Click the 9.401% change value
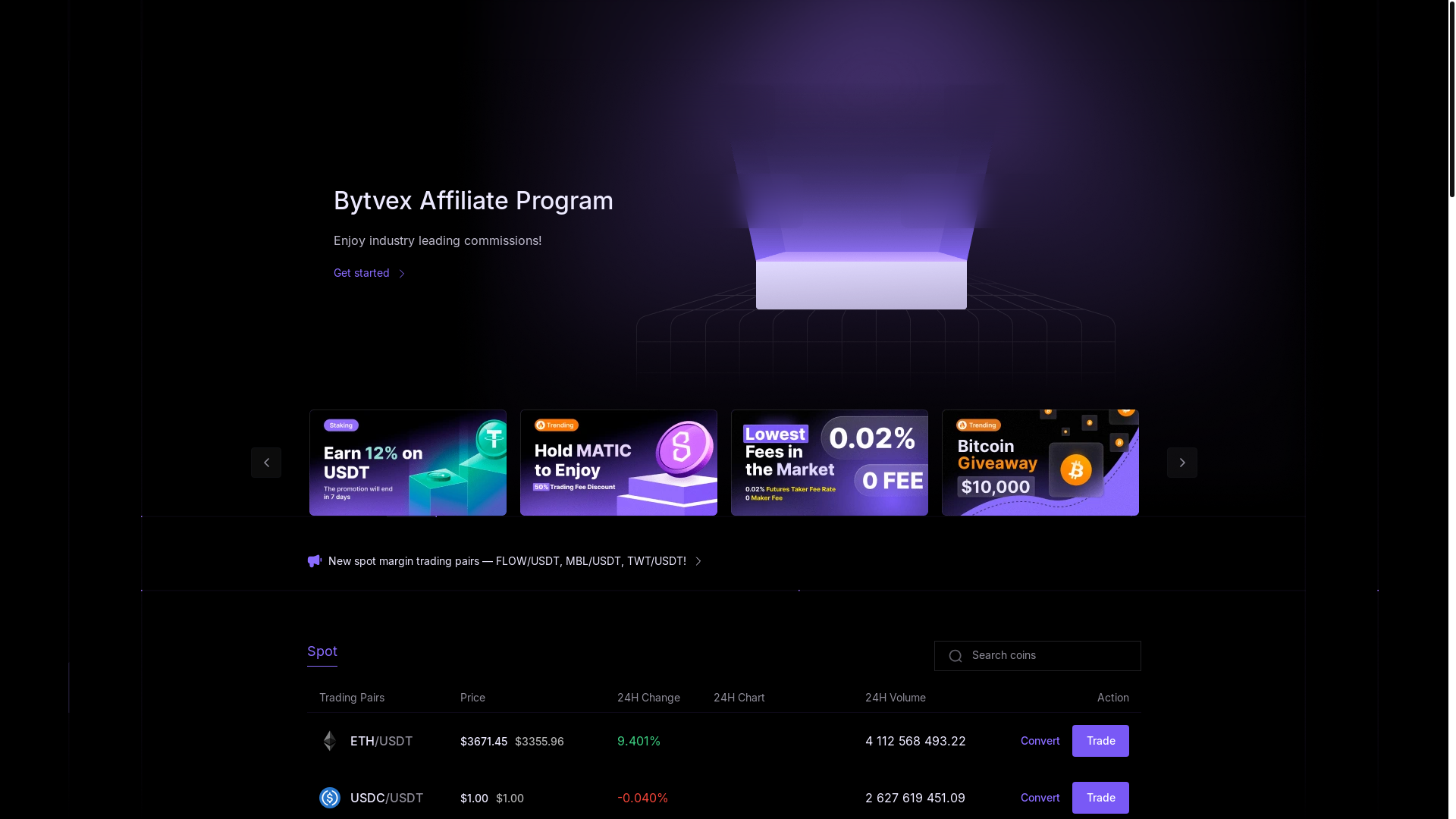This screenshot has height=819, width=1456. point(639,741)
